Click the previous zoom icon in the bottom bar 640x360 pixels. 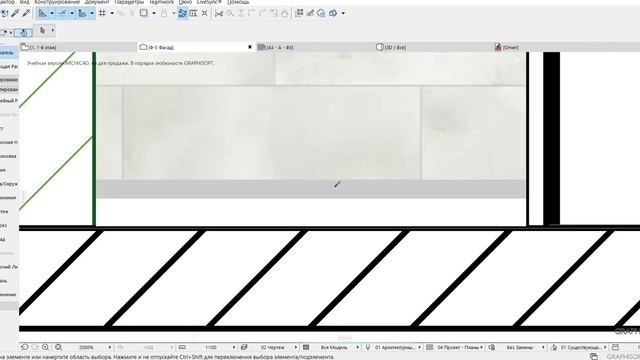click(24, 347)
